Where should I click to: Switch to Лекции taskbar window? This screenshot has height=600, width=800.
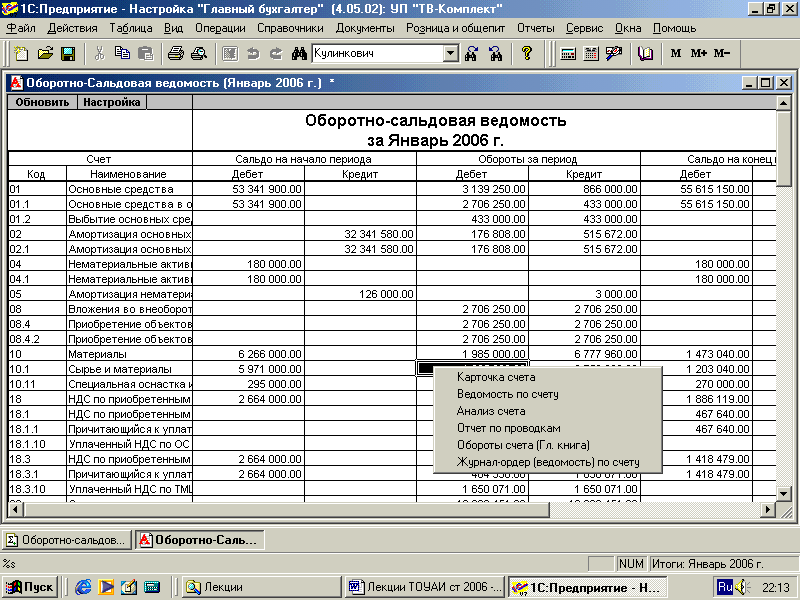(262, 587)
